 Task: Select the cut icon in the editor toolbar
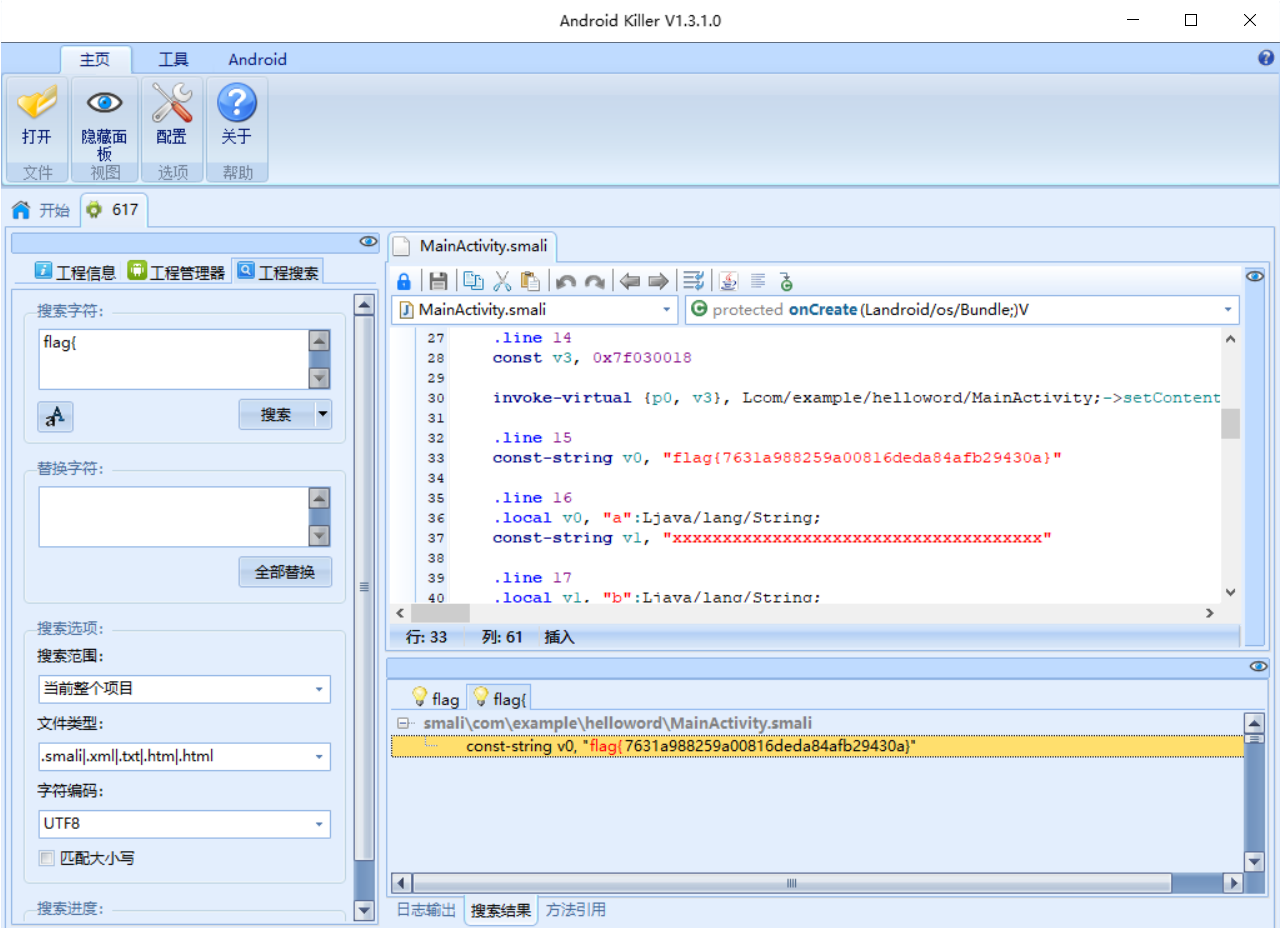pos(502,281)
